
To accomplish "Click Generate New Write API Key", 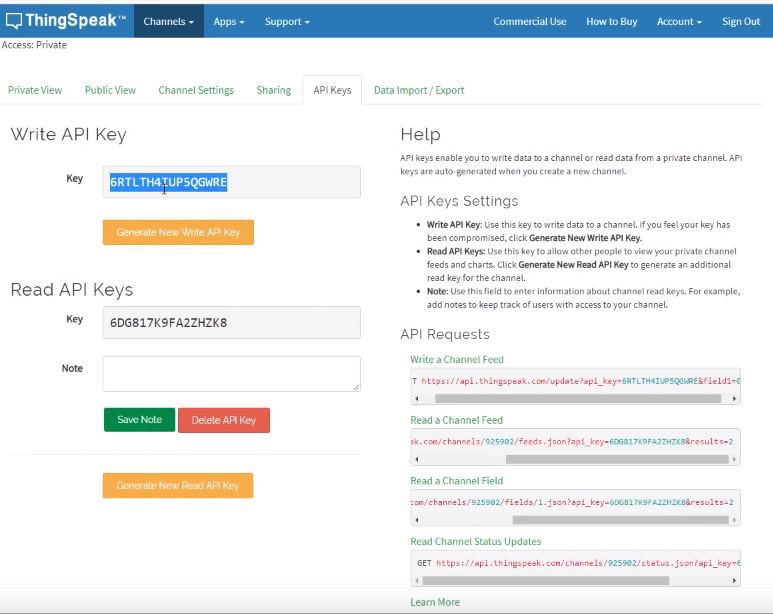I will tap(178, 232).
